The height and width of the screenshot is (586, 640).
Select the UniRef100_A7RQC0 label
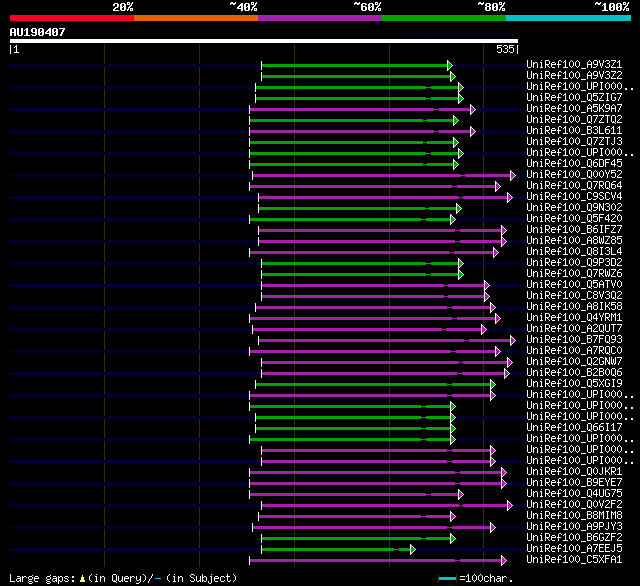(x=574, y=351)
